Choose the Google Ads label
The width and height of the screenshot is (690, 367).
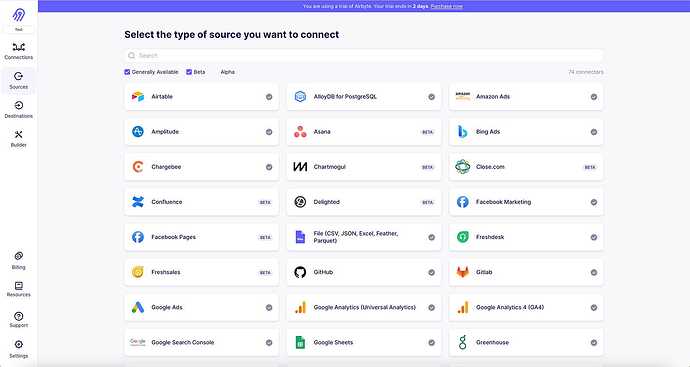[167, 307]
